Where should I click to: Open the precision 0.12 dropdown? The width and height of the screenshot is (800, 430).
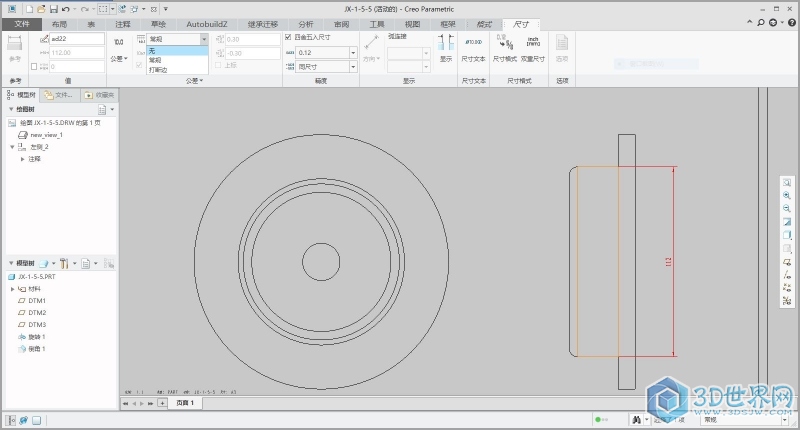pyautogui.click(x=353, y=53)
